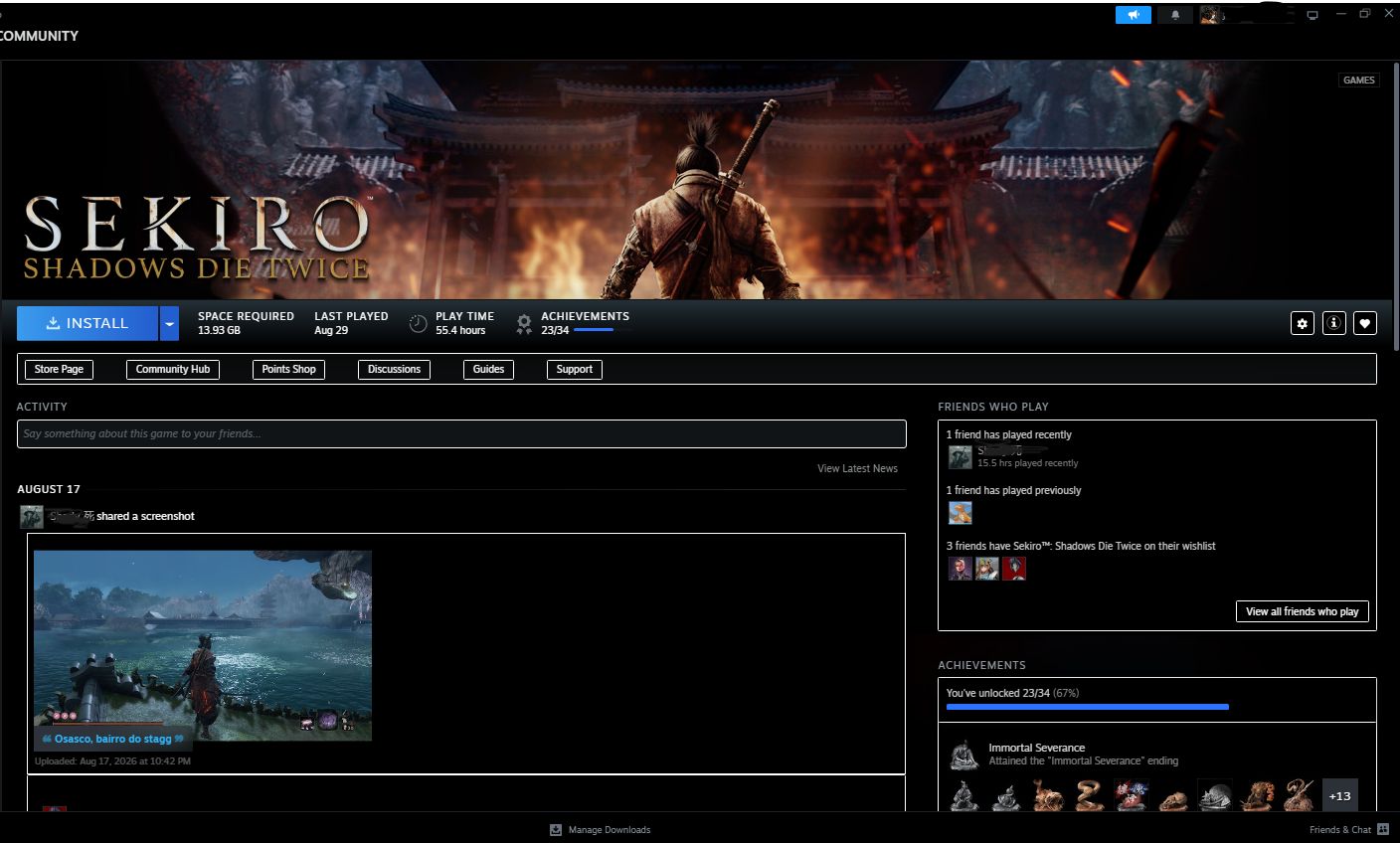Switch to Big Picture mode via monitor icon

[1312, 15]
